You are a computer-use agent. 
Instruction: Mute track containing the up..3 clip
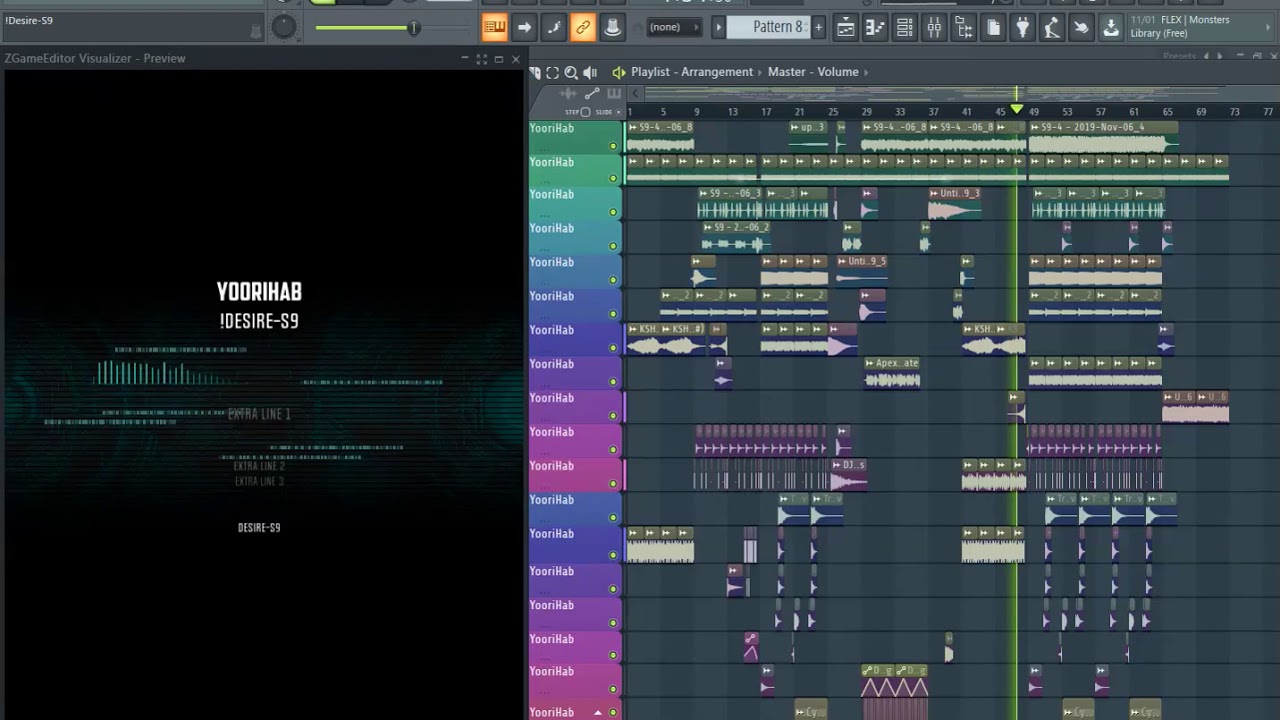(613, 146)
